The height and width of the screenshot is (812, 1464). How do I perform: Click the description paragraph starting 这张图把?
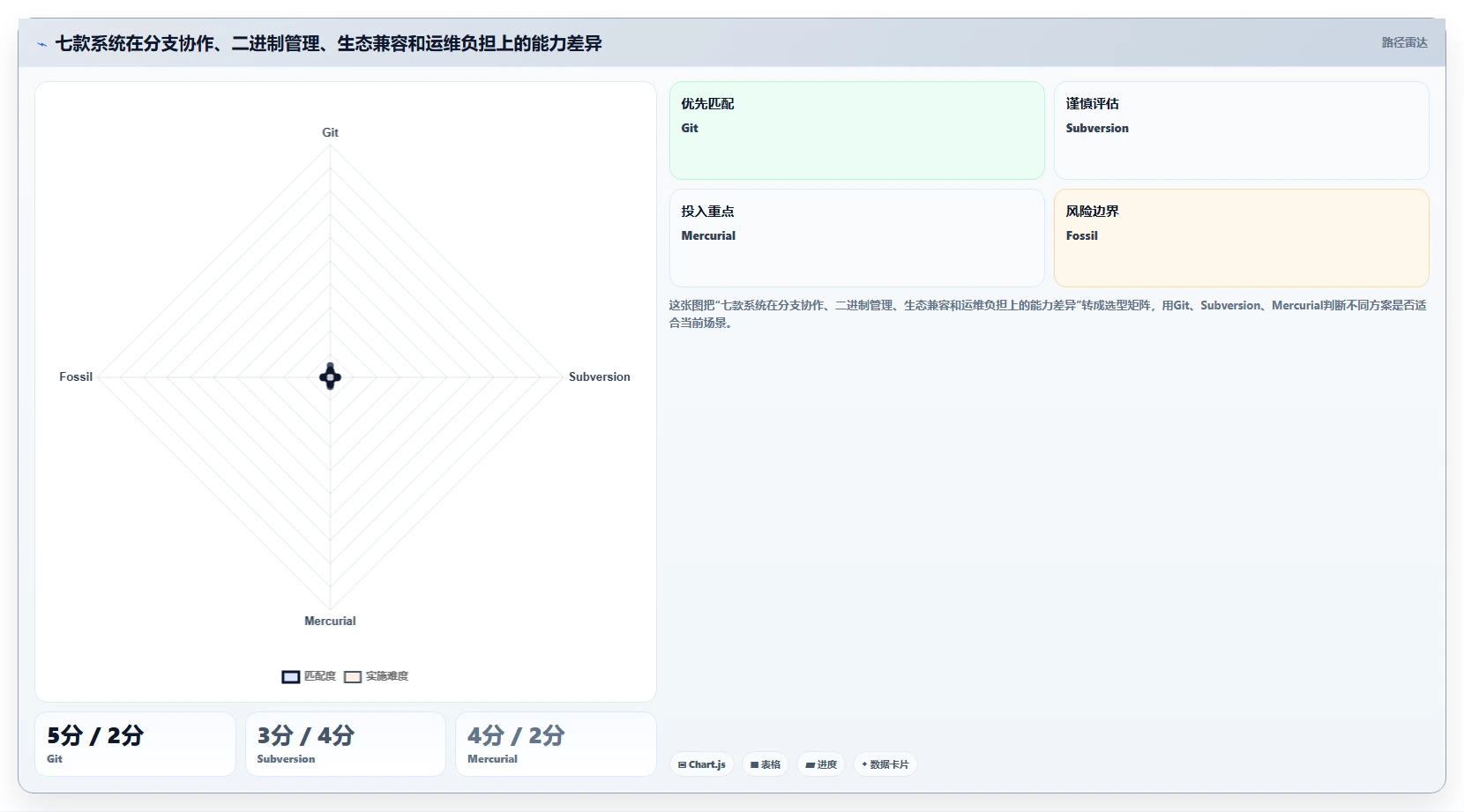[1048, 314]
